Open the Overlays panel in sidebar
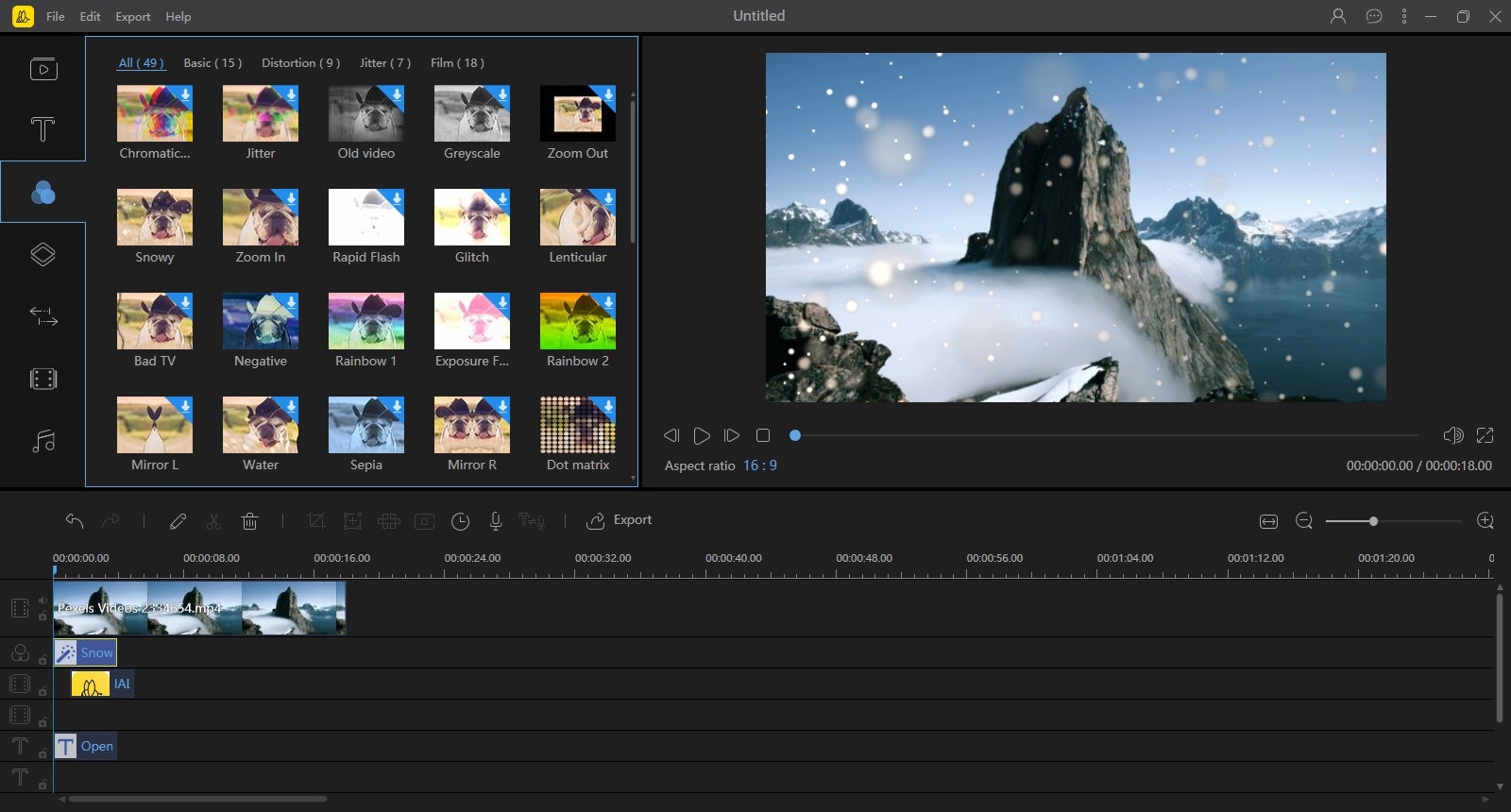This screenshot has width=1511, height=812. tap(42, 255)
